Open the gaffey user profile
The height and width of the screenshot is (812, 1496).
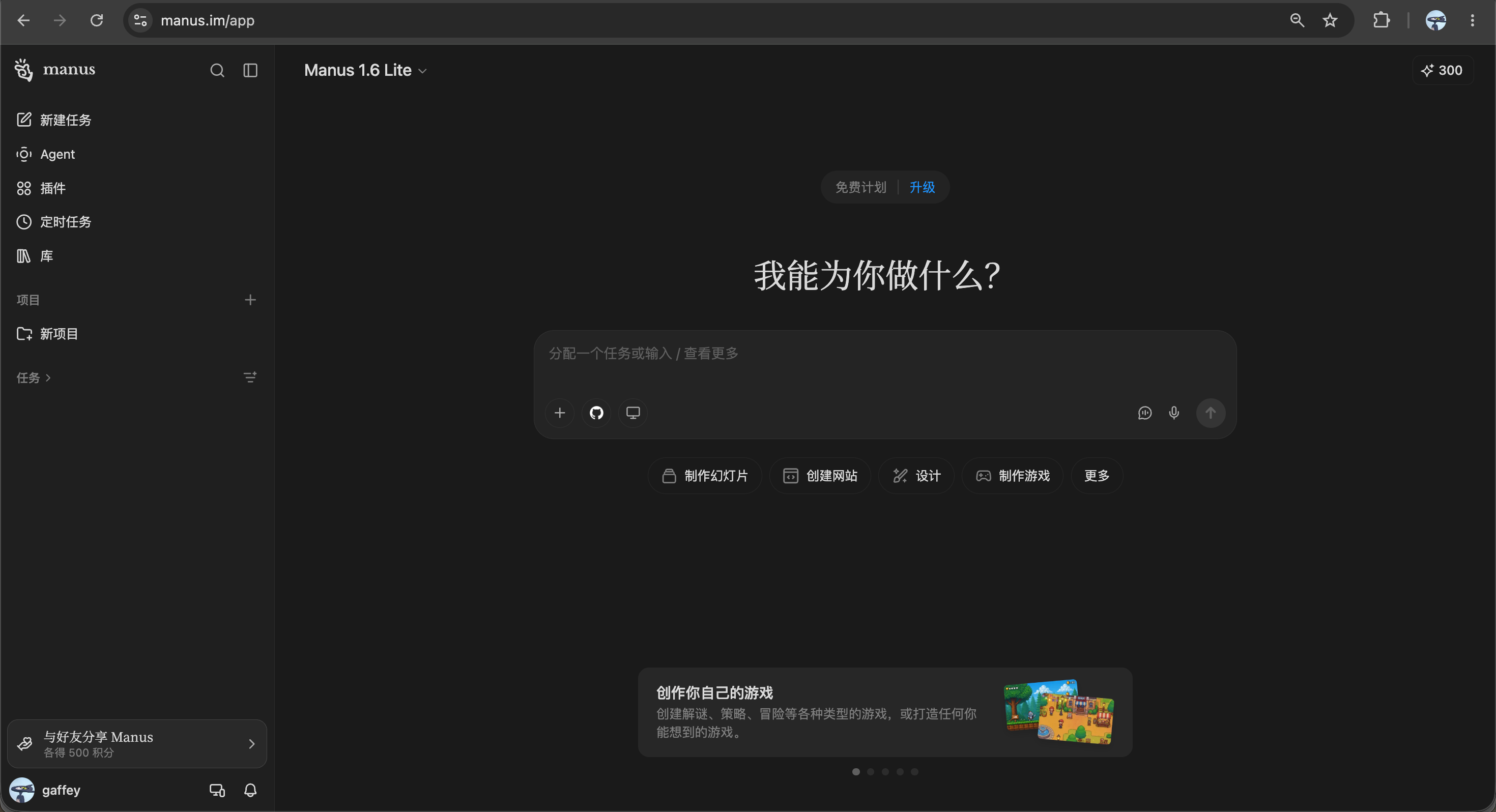[x=45, y=791]
